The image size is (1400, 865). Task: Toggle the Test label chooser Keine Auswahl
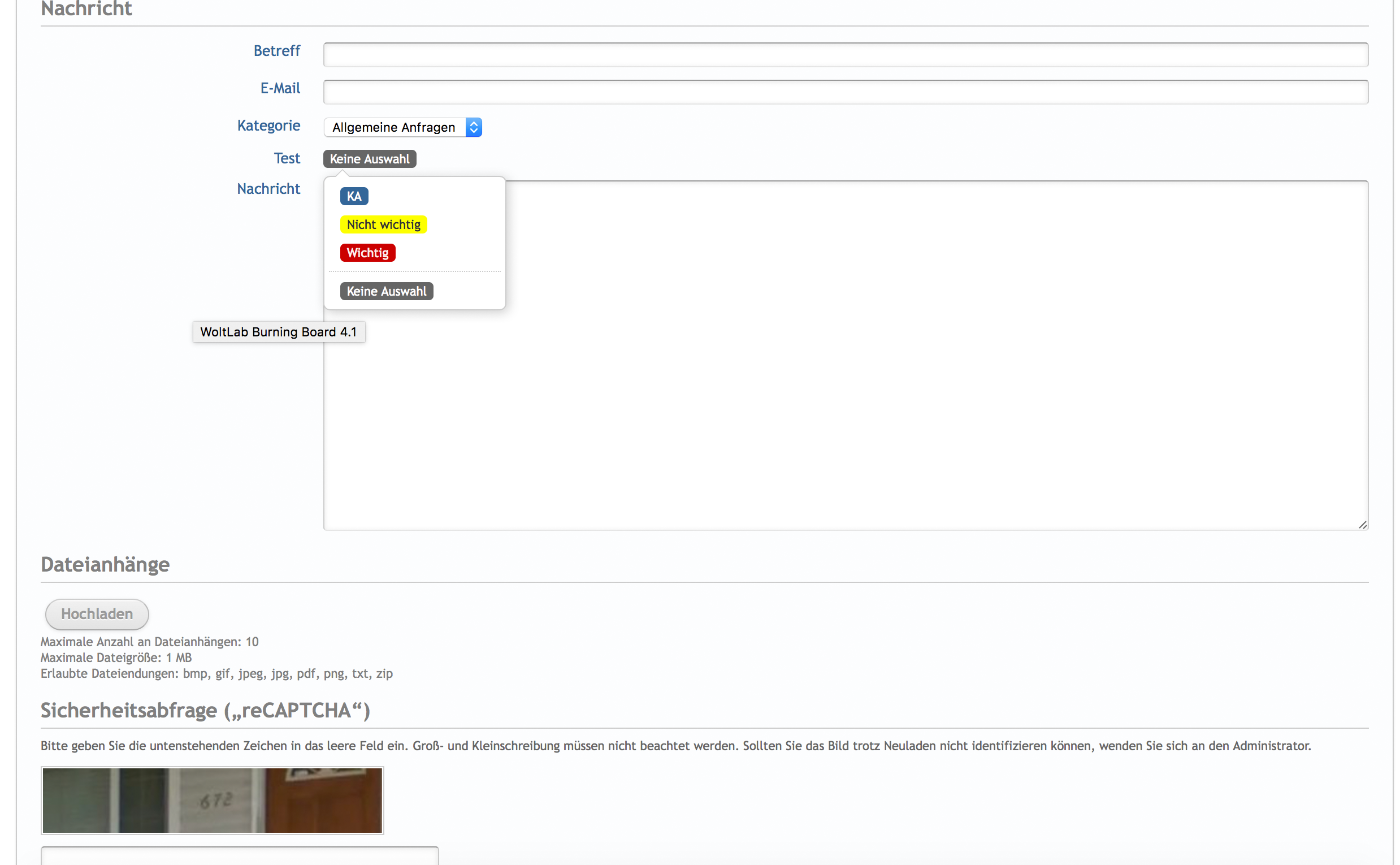[x=370, y=159]
